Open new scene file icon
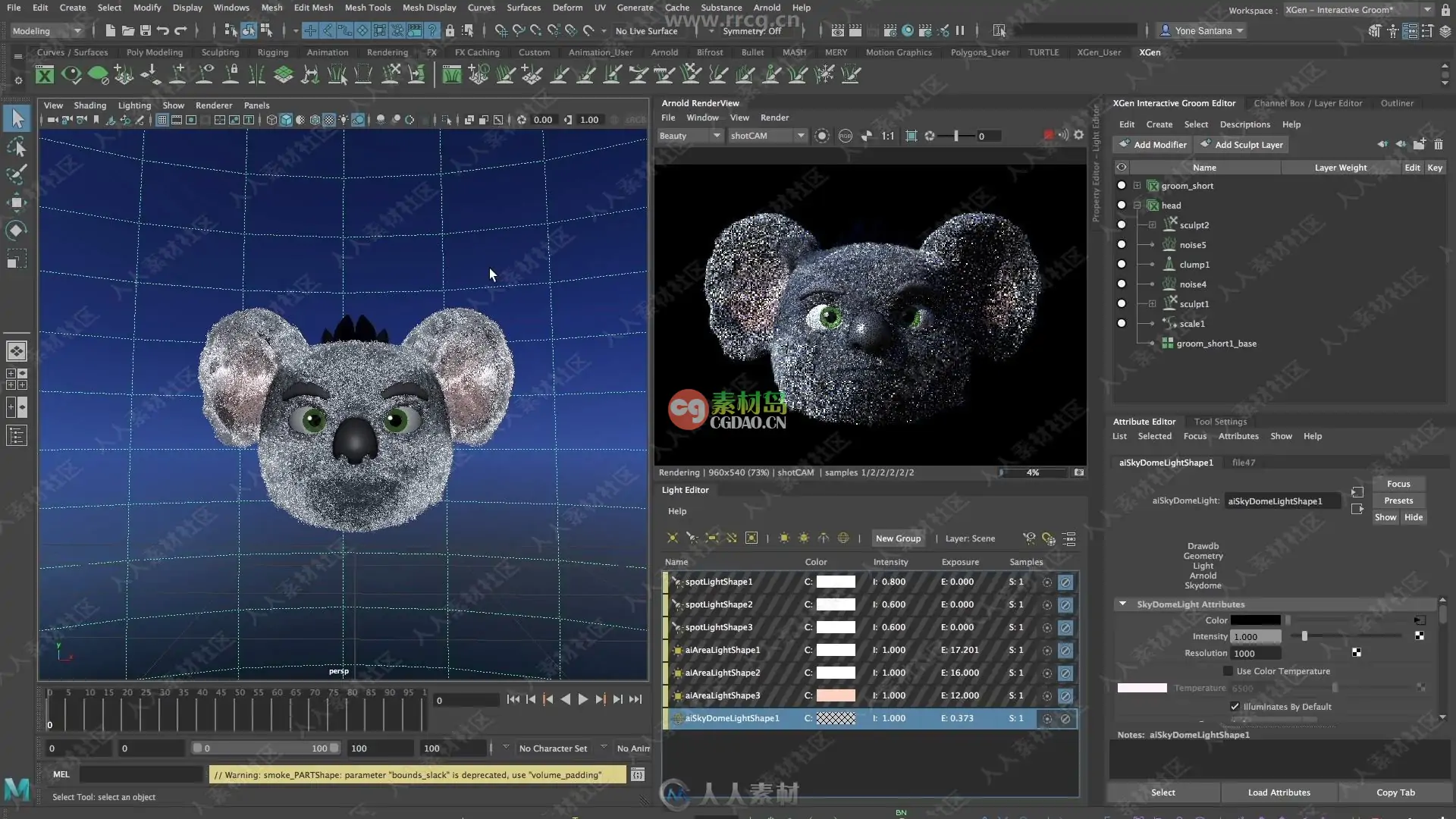 click(111, 31)
